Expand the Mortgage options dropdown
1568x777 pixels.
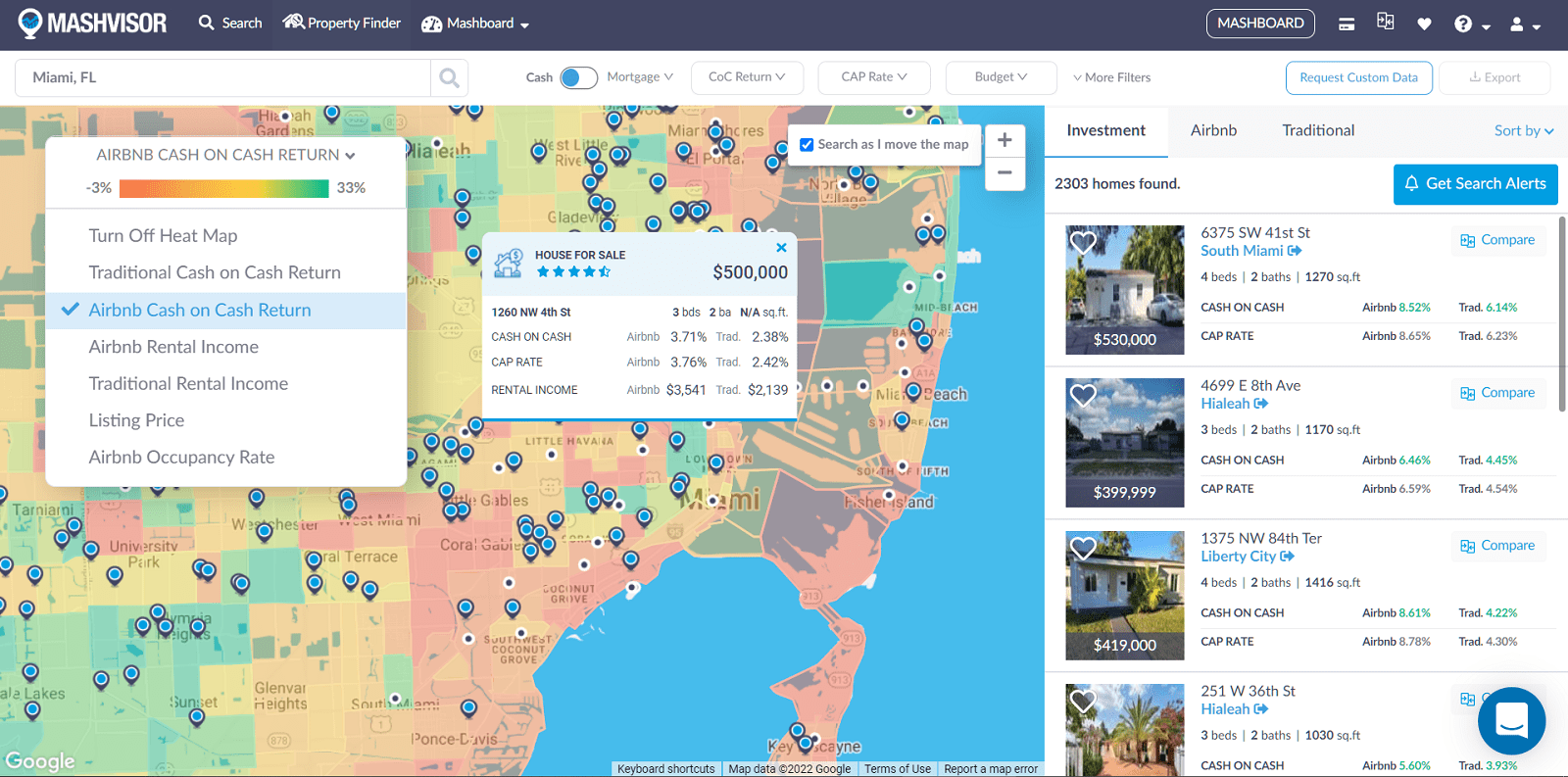(640, 76)
